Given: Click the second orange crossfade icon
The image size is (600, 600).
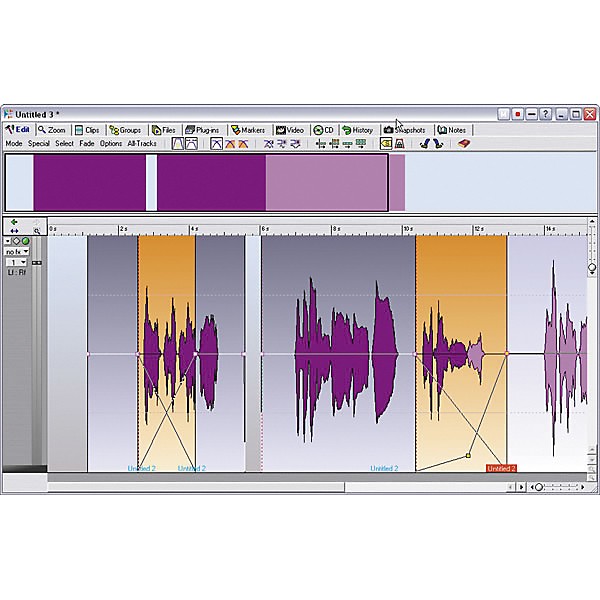Looking at the screenshot, I should 243,144.
